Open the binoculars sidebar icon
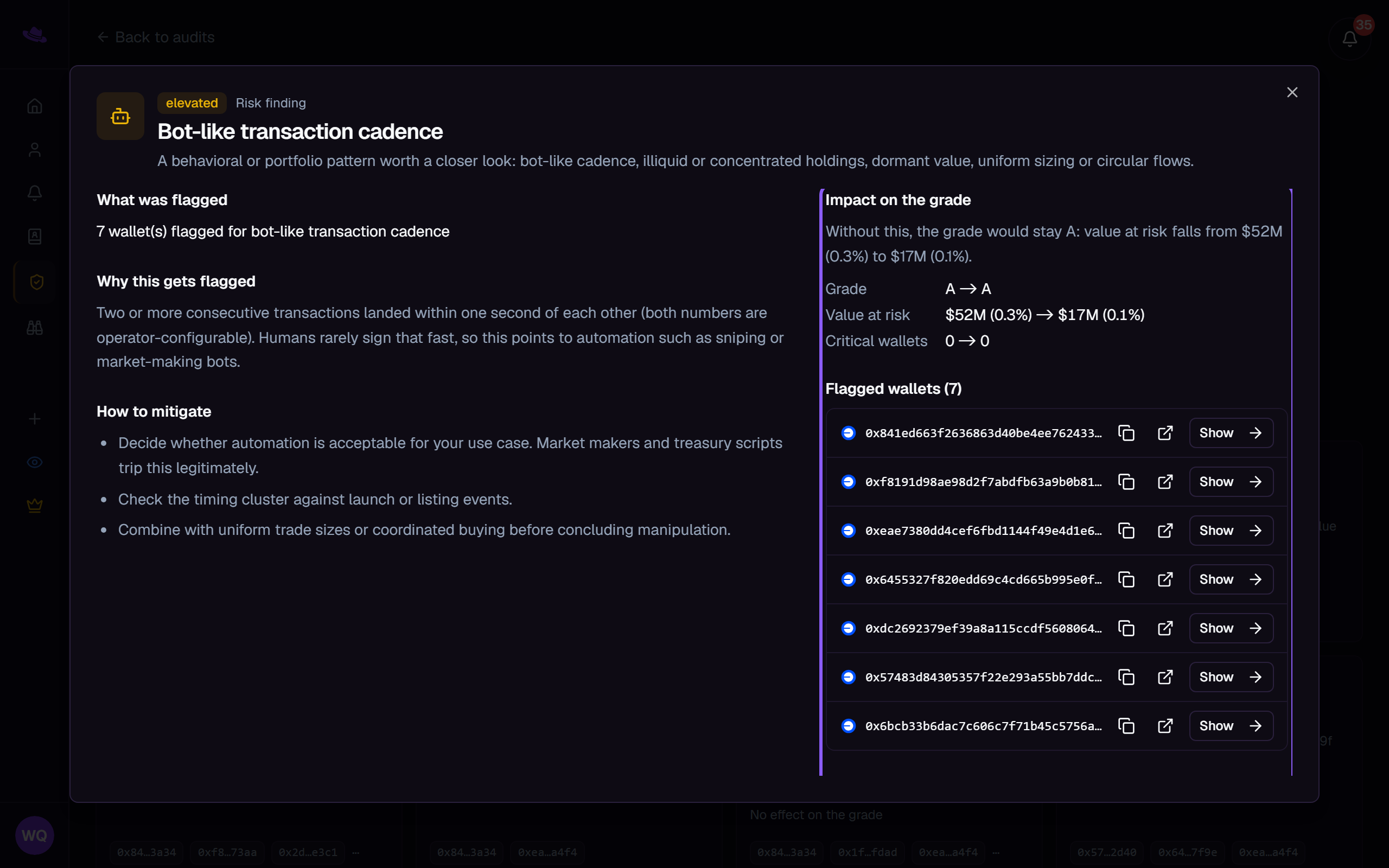The height and width of the screenshot is (868, 1389). coord(34,328)
